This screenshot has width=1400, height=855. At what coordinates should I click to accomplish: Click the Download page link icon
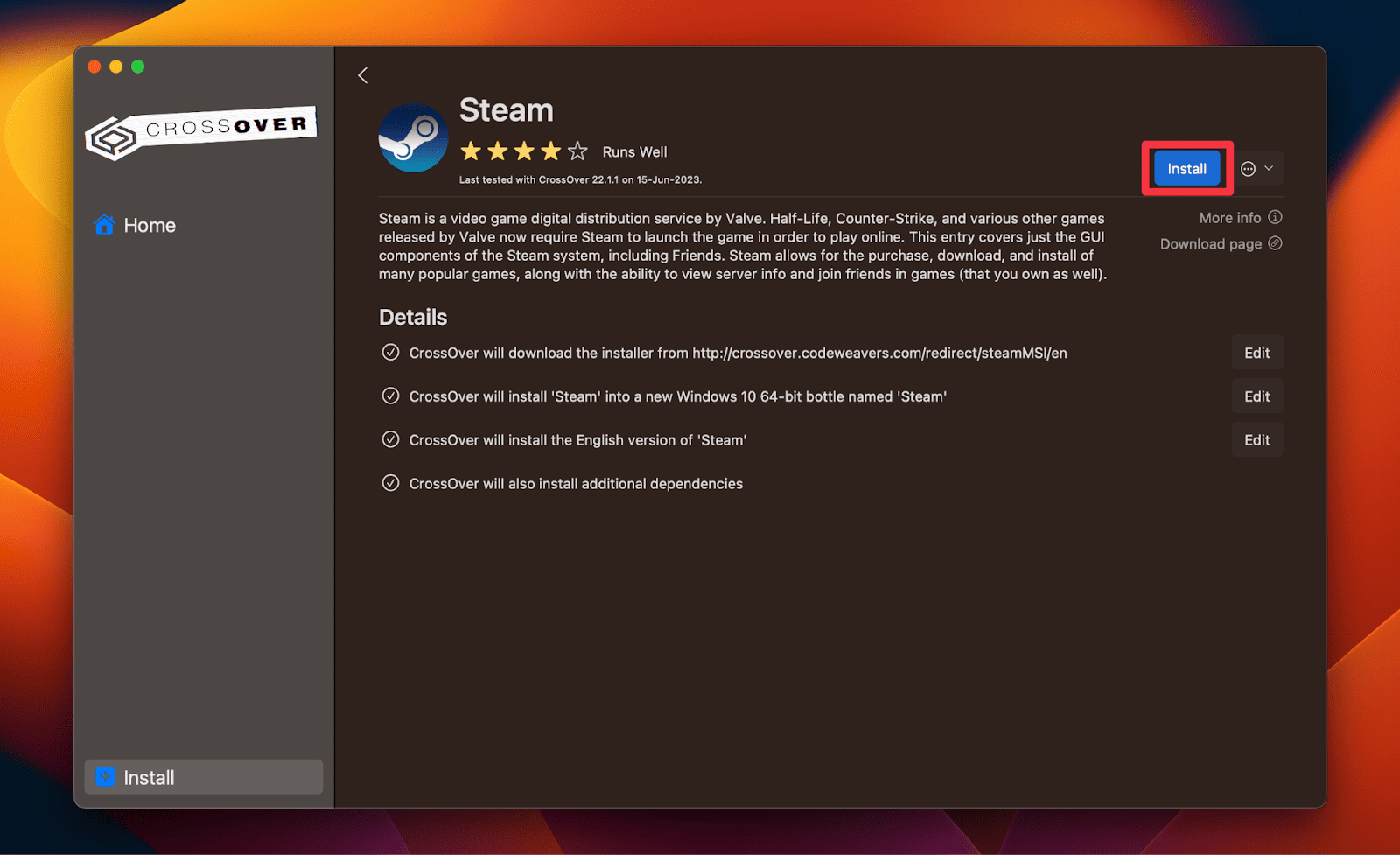[1275, 243]
